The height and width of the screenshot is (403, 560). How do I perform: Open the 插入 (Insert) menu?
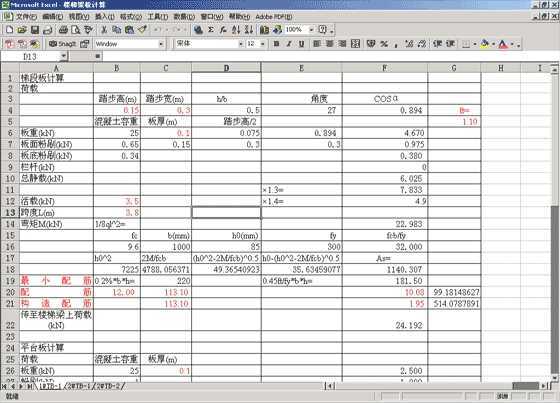pos(105,17)
